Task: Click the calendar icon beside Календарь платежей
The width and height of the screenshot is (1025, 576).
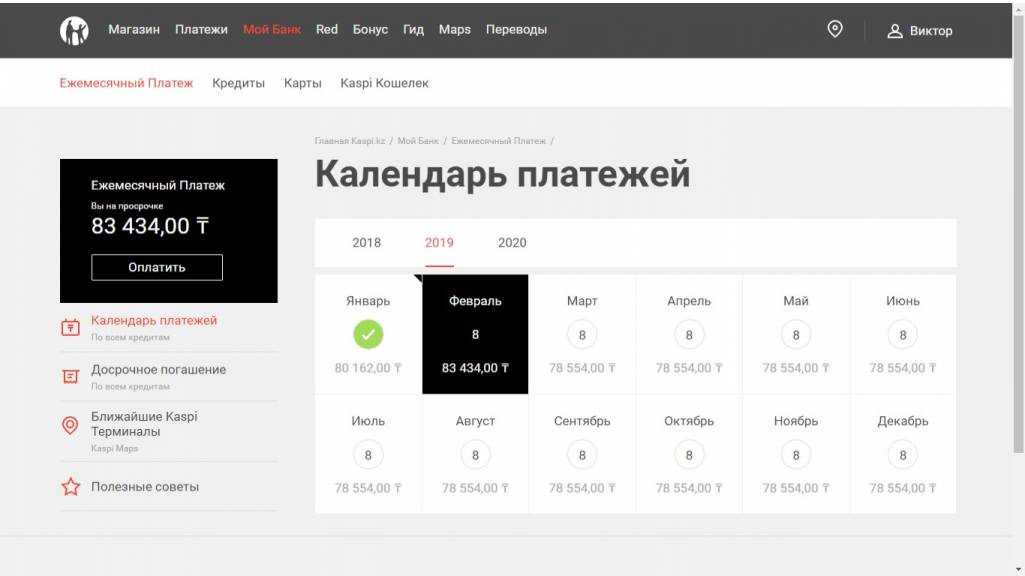Action: coord(70,327)
